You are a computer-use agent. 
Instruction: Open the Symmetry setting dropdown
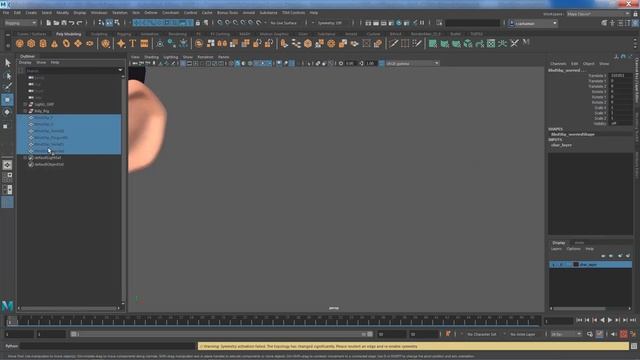click(x=331, y=23)
